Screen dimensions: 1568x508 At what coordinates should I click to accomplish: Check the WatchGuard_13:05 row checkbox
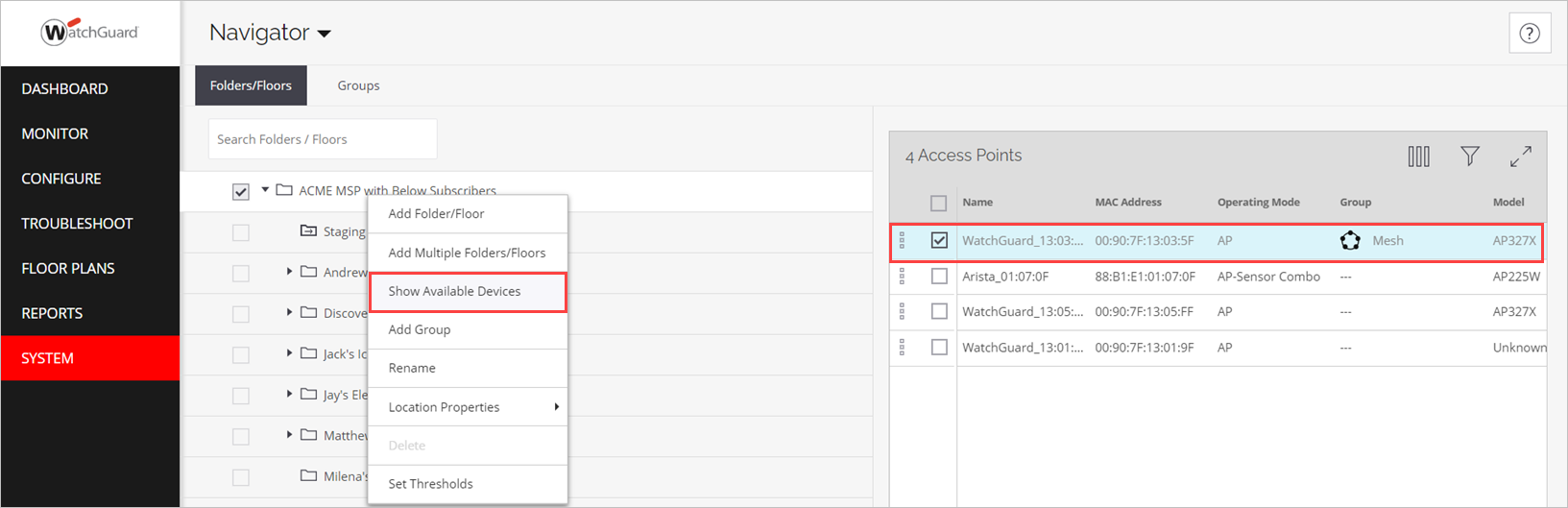point(939,312)
